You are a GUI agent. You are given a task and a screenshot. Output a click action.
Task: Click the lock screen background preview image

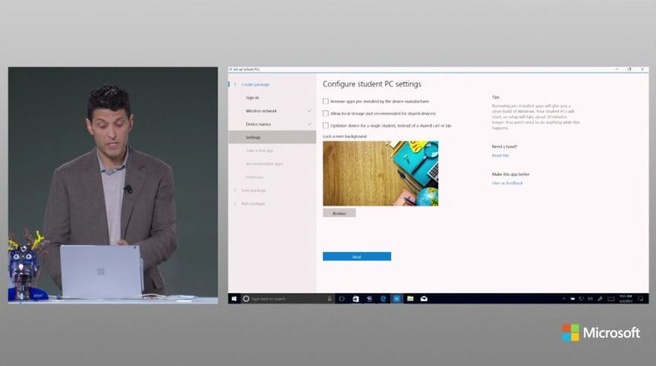pyautogui.click(x=380, y=173)
